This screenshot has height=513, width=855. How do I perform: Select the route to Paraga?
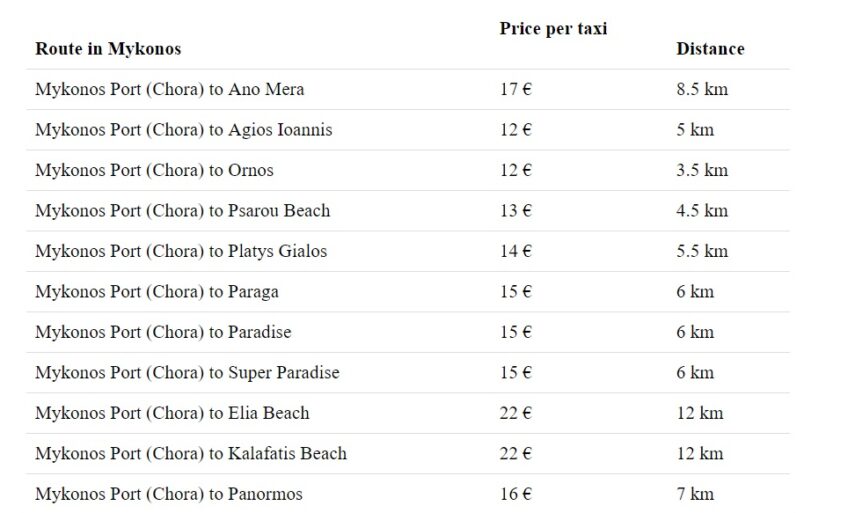pos(157,292)
